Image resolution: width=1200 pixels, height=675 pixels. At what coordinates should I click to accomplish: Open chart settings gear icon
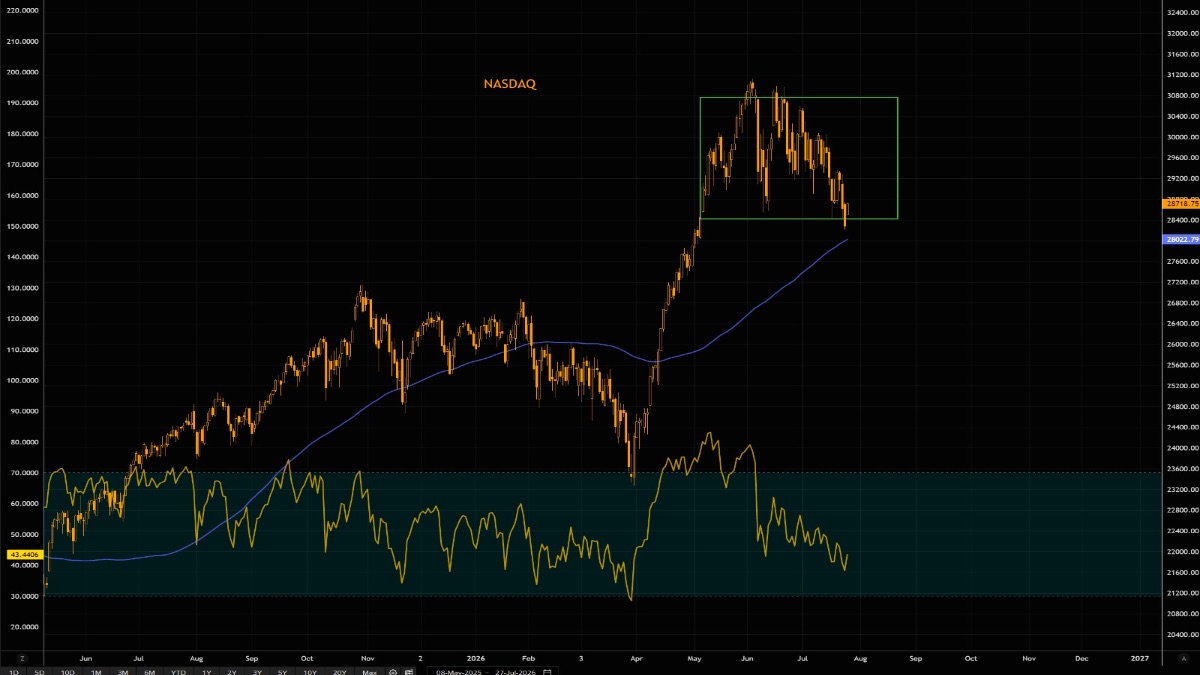click(x=393, y=672)
